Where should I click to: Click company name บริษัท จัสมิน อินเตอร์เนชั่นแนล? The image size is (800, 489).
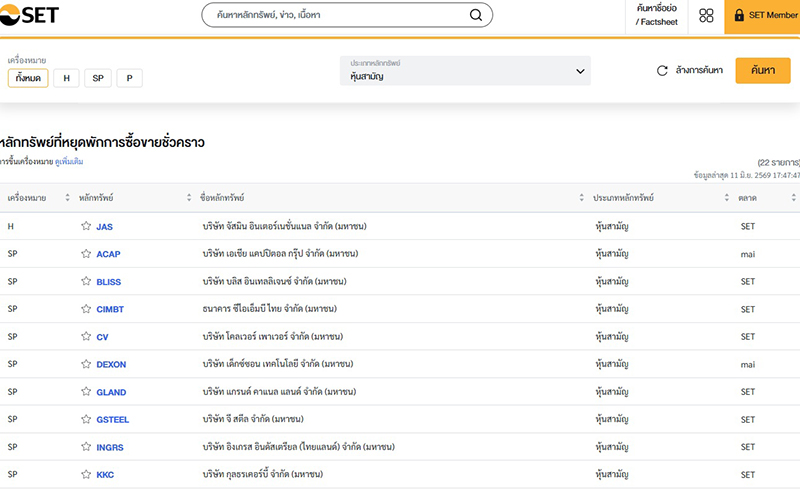click(284, 226)
